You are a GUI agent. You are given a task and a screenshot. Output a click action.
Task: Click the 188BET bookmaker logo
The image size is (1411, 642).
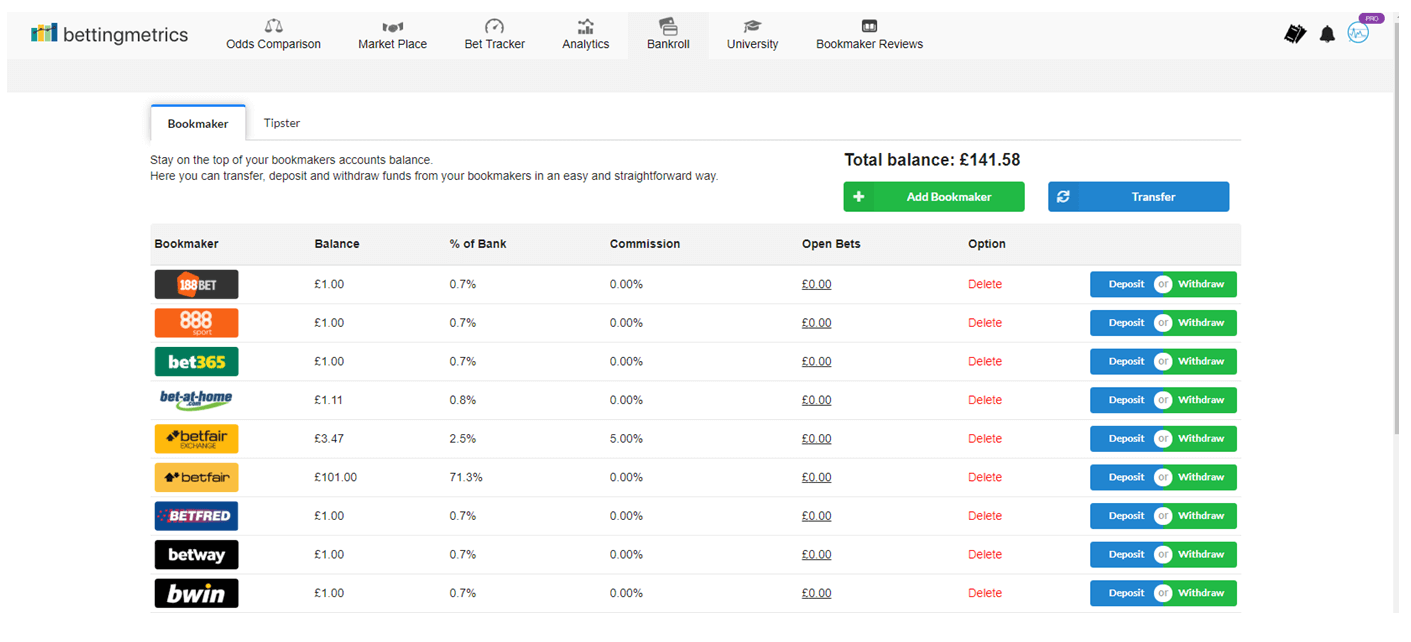(196, 284)
